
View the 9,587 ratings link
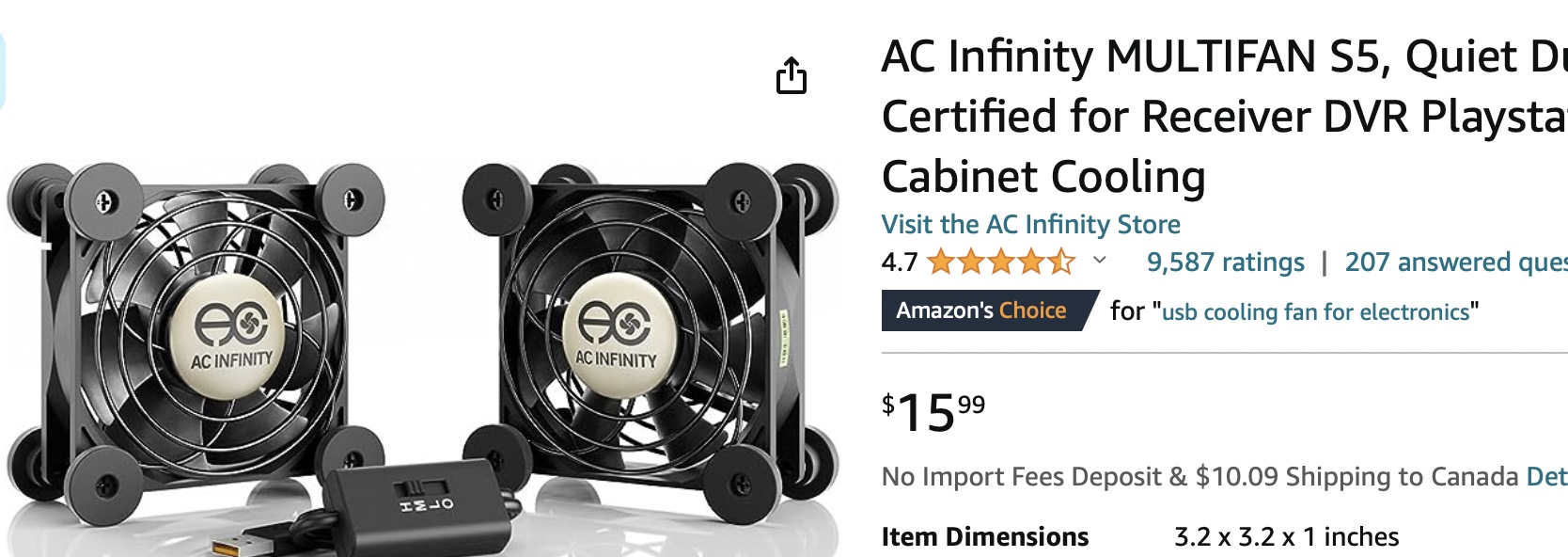point(1225,262)
